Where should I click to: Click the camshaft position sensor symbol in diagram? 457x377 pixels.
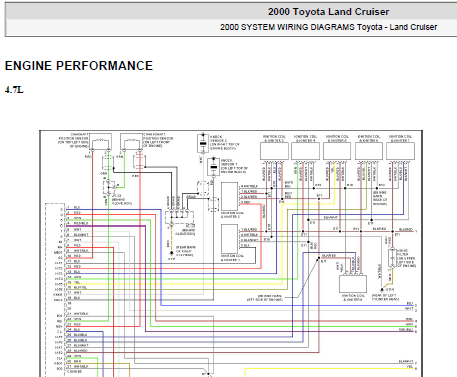point(100,142)
